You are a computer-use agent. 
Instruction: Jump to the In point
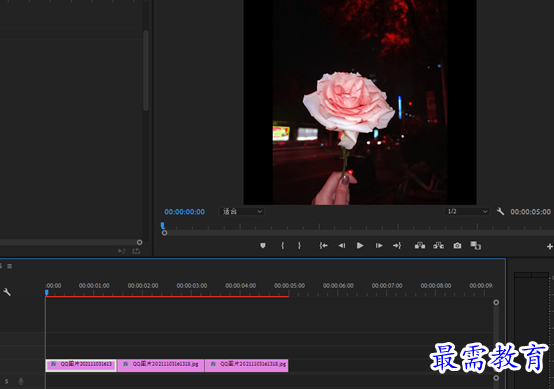[x=323, y=246]
